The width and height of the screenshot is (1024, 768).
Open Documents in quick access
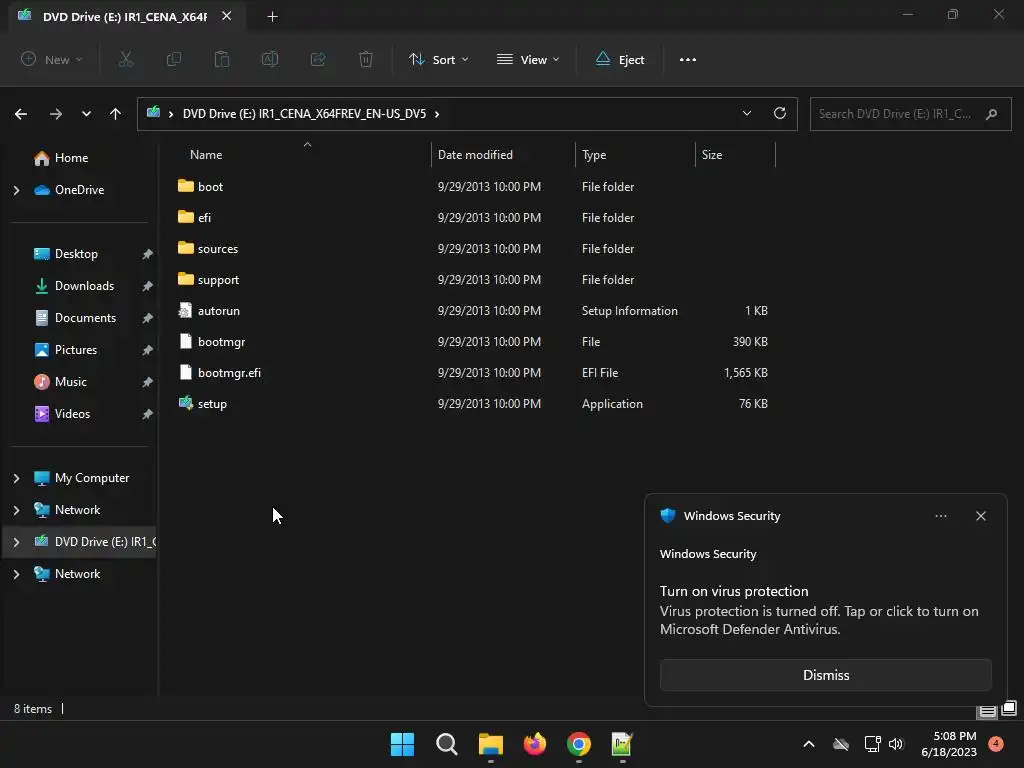click(x=74, y=318)
